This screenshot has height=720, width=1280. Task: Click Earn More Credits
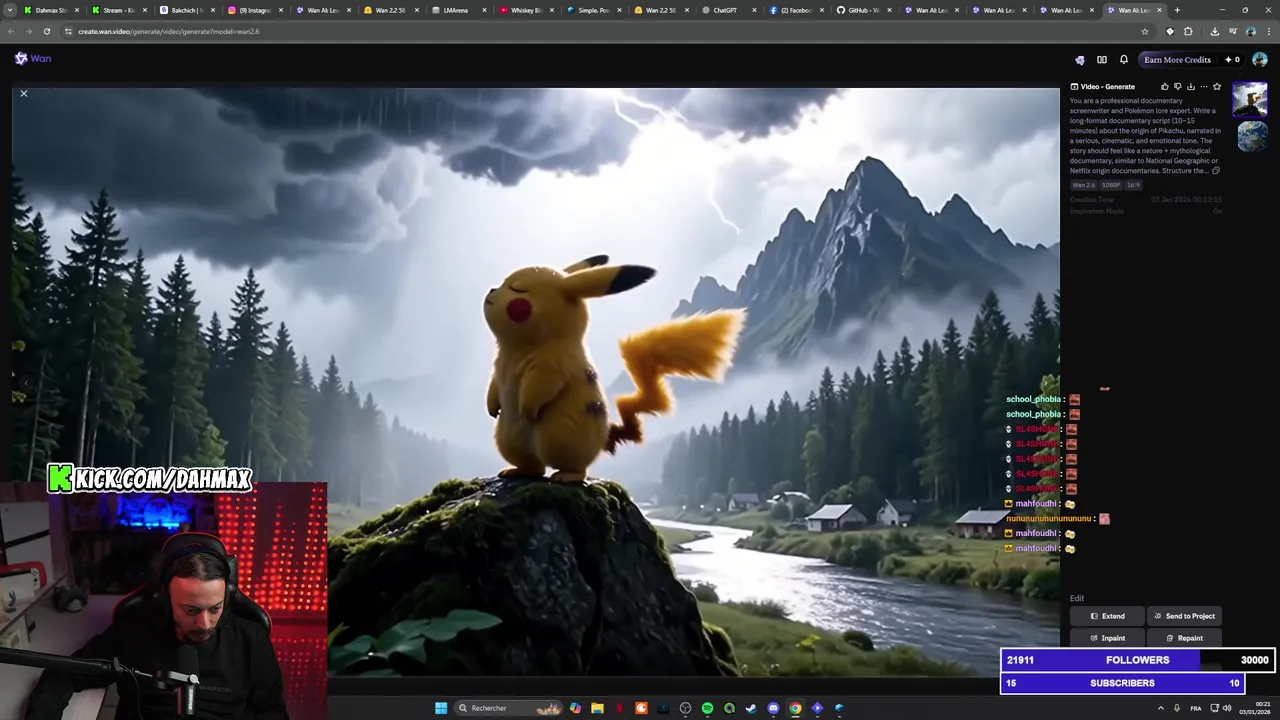pos(1177,60)
